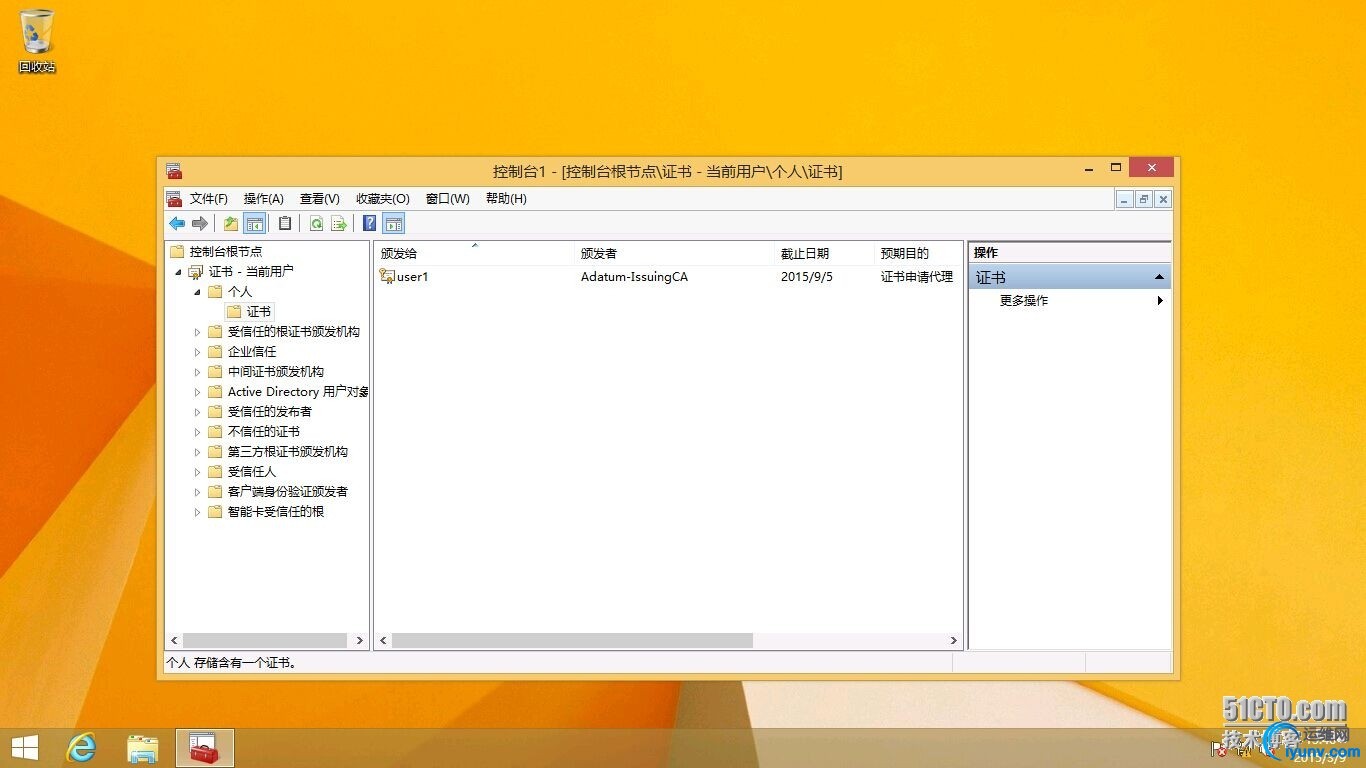Collapse the 证书 section in actions pane
Image resolution: width=1366 pixels, height=768 pixels.
click(1159, 277)
